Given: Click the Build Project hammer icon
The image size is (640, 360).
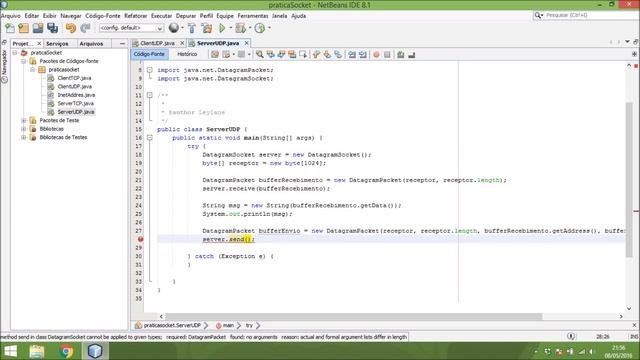Looking at the screenshot, I should (x=192, y=28).
